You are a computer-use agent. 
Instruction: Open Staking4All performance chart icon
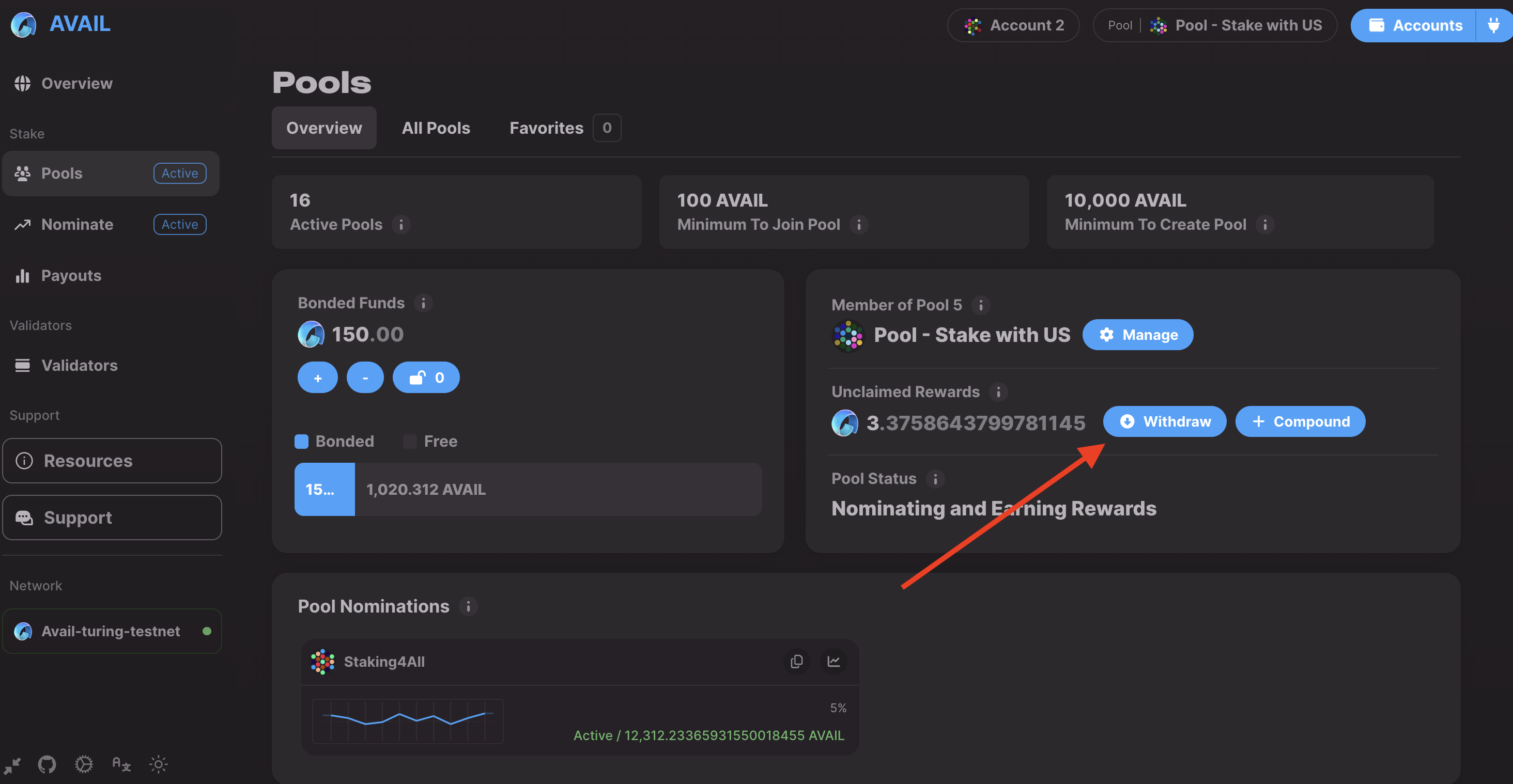pyautogui.click(x=833, y=662)
